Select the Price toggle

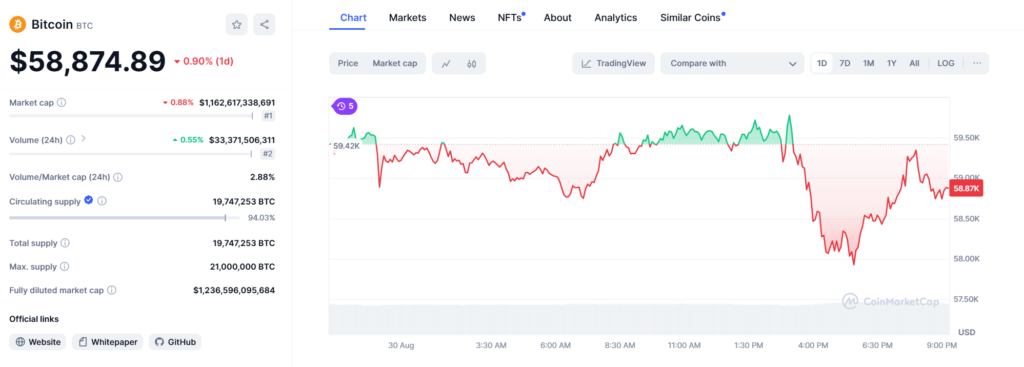(347, 63)
